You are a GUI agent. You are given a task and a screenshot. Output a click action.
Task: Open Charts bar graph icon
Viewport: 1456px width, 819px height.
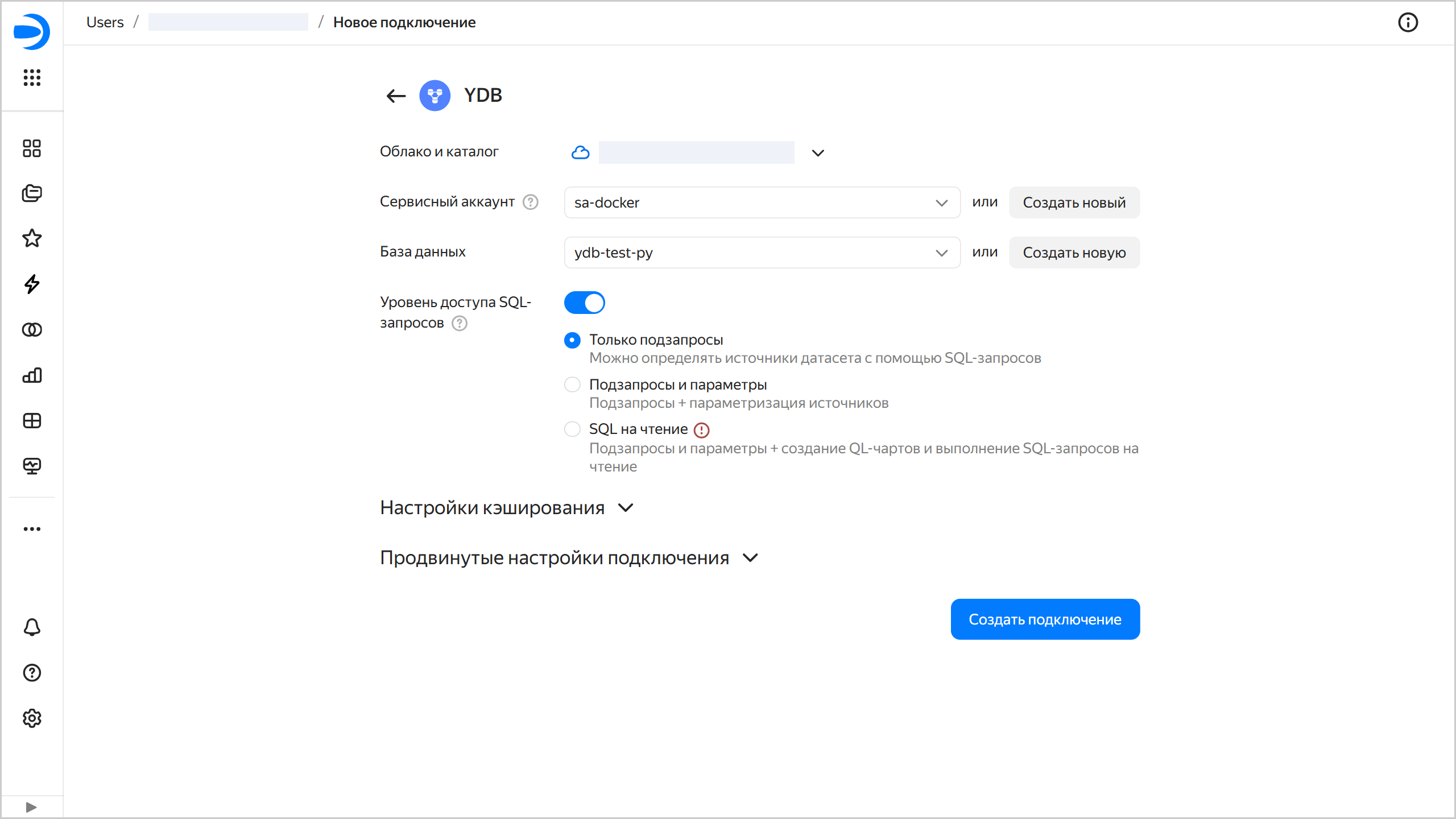point(32,375)
